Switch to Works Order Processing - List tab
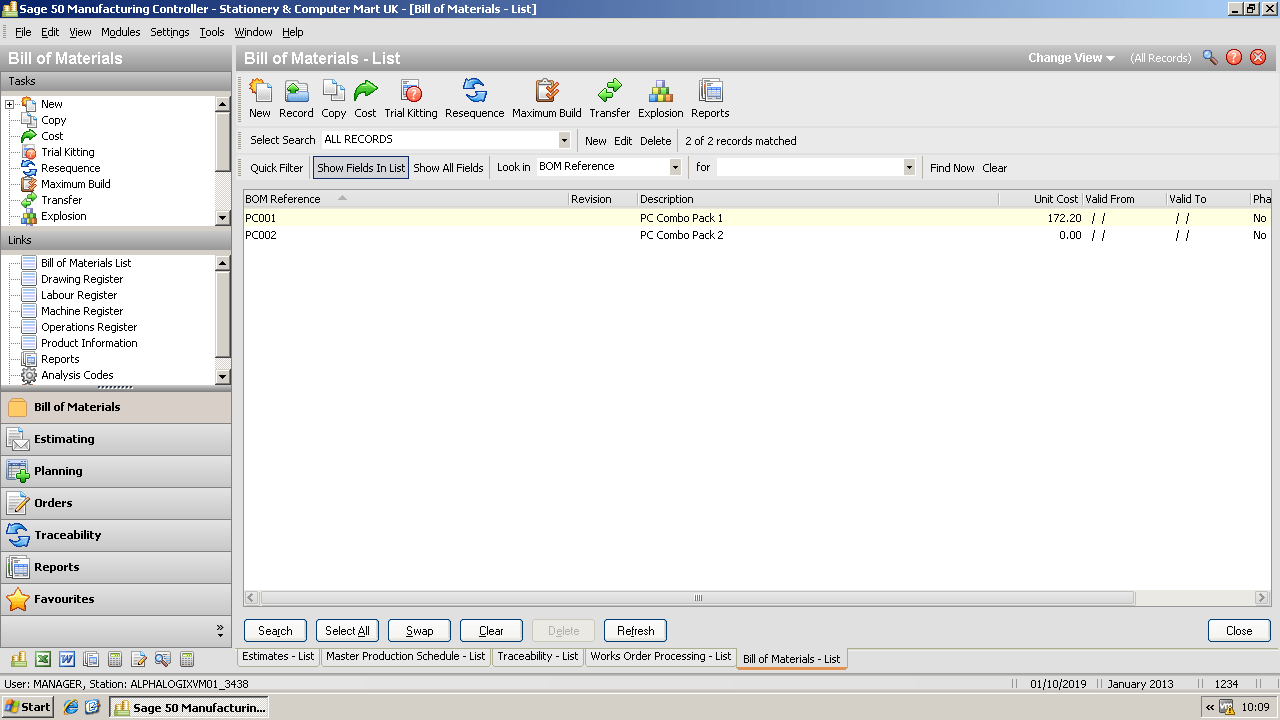Viewport: 1280px width, 720px height. 660,657
